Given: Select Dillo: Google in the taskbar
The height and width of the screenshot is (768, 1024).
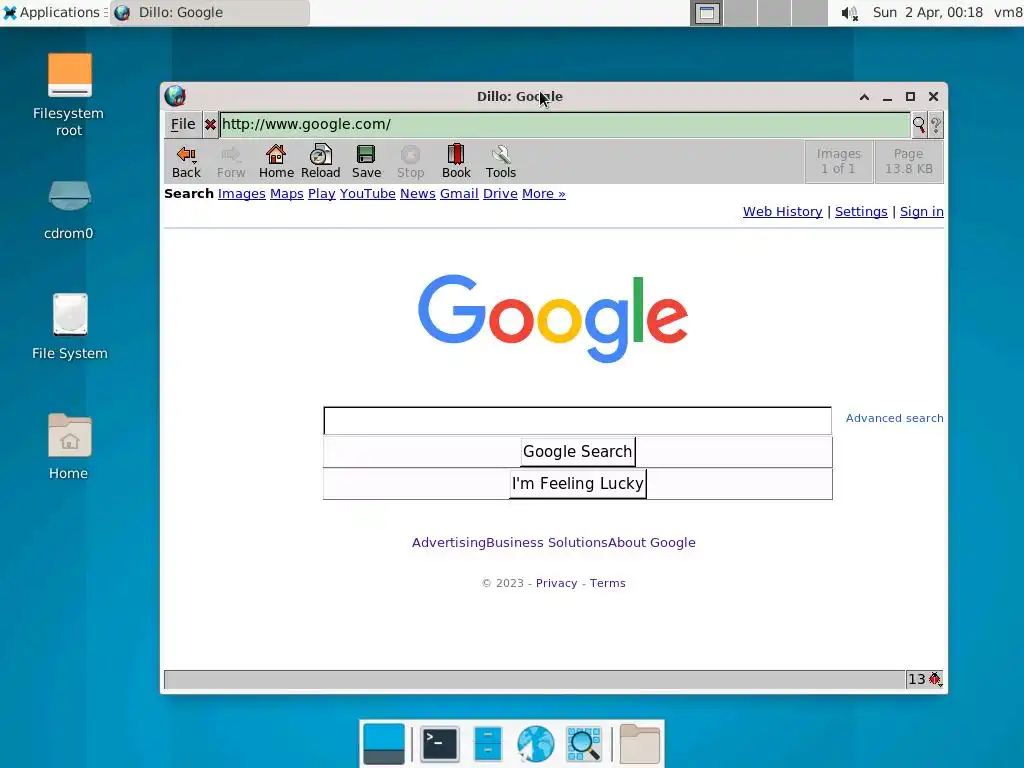Looking at the screenshot, I should (210, 12).
